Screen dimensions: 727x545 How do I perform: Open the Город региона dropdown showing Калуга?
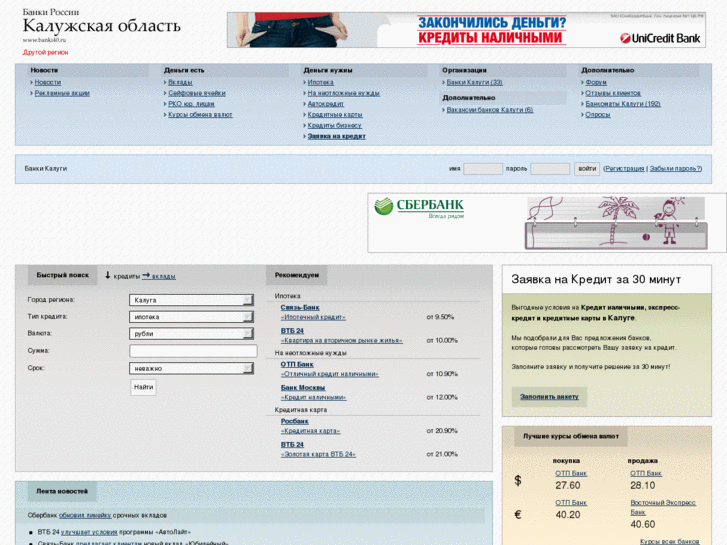click(x=191, y=300)
